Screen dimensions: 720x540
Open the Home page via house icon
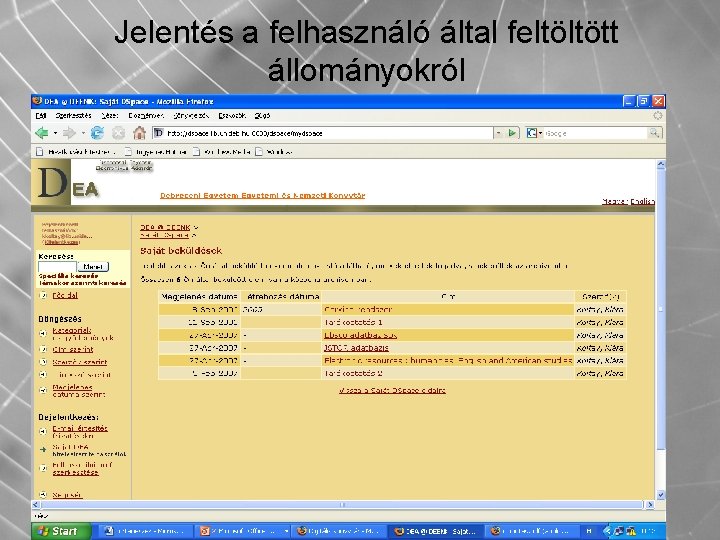click(x=139, y=133)
